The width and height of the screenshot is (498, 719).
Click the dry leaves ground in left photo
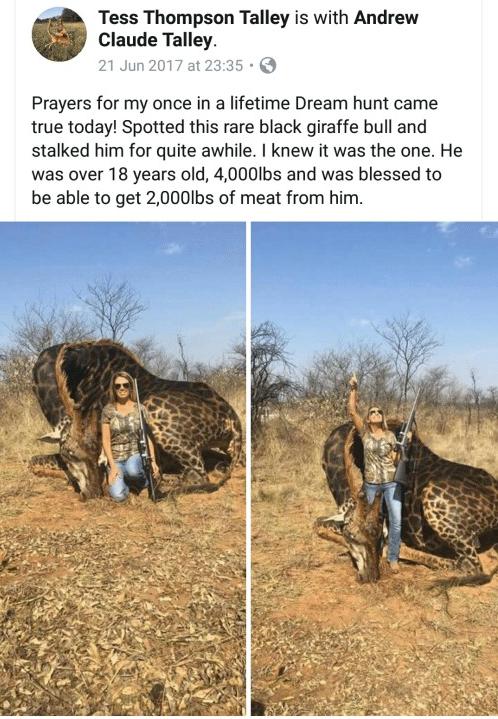(x=122, y=610)
